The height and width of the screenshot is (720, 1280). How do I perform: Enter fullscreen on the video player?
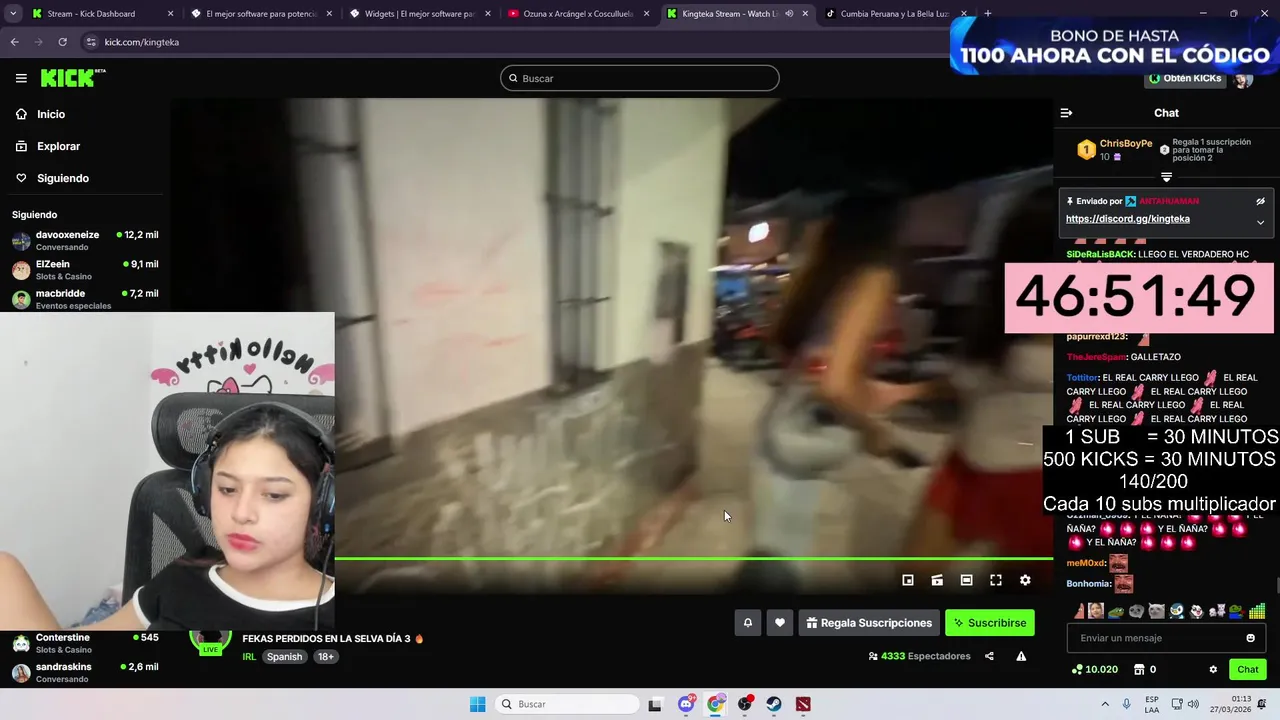(x=996, y=580)
